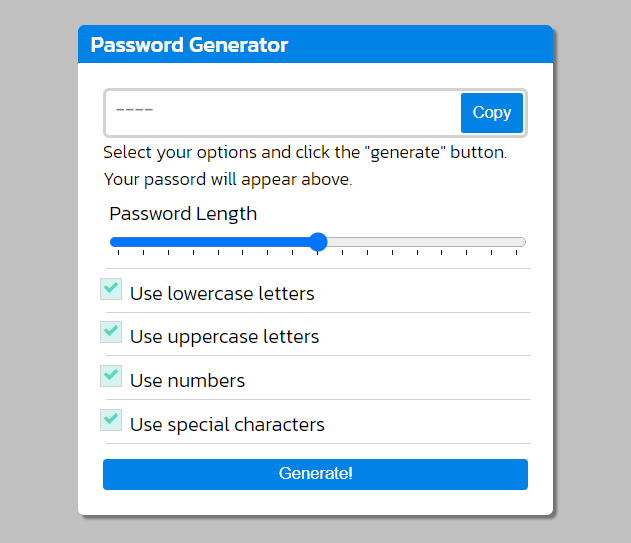Click the "Password Length" label

[x=183, y=214]
